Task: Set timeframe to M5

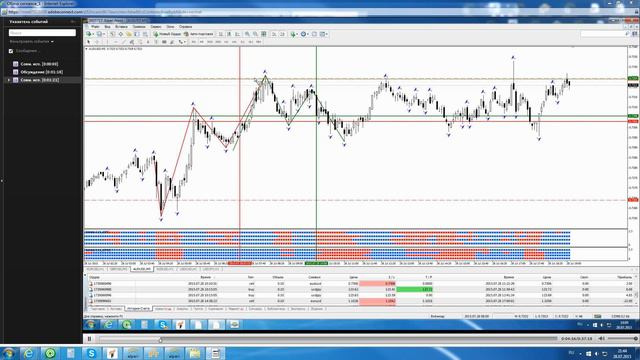Action: click(x=202, y=42)
